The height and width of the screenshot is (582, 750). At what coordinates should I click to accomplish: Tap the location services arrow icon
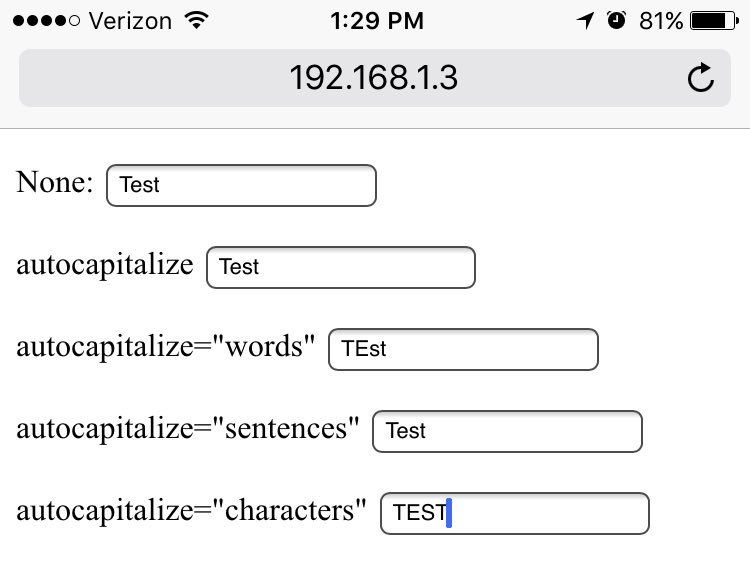coord(585,20)
